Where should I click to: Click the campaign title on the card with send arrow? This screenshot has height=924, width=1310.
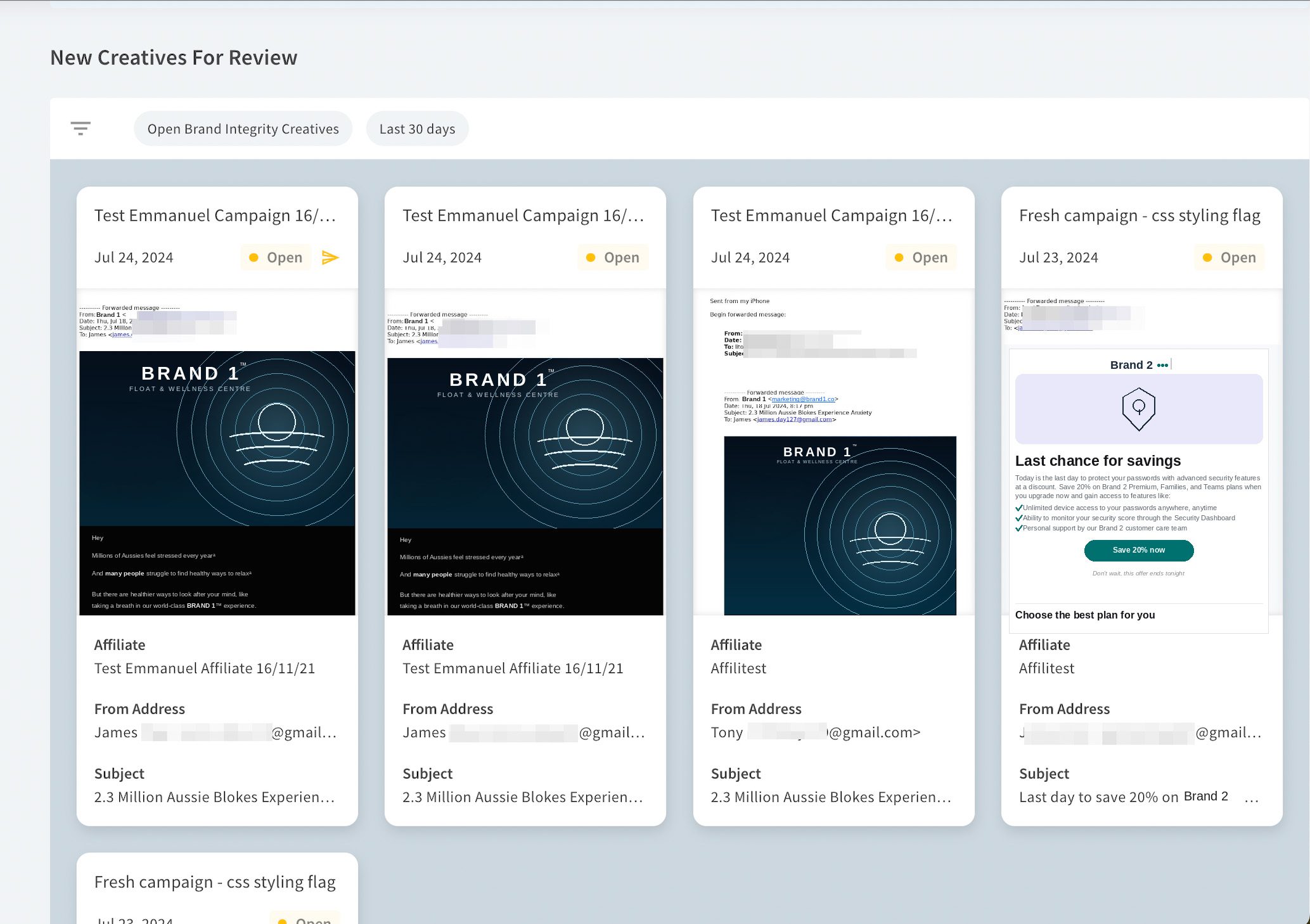215,215
